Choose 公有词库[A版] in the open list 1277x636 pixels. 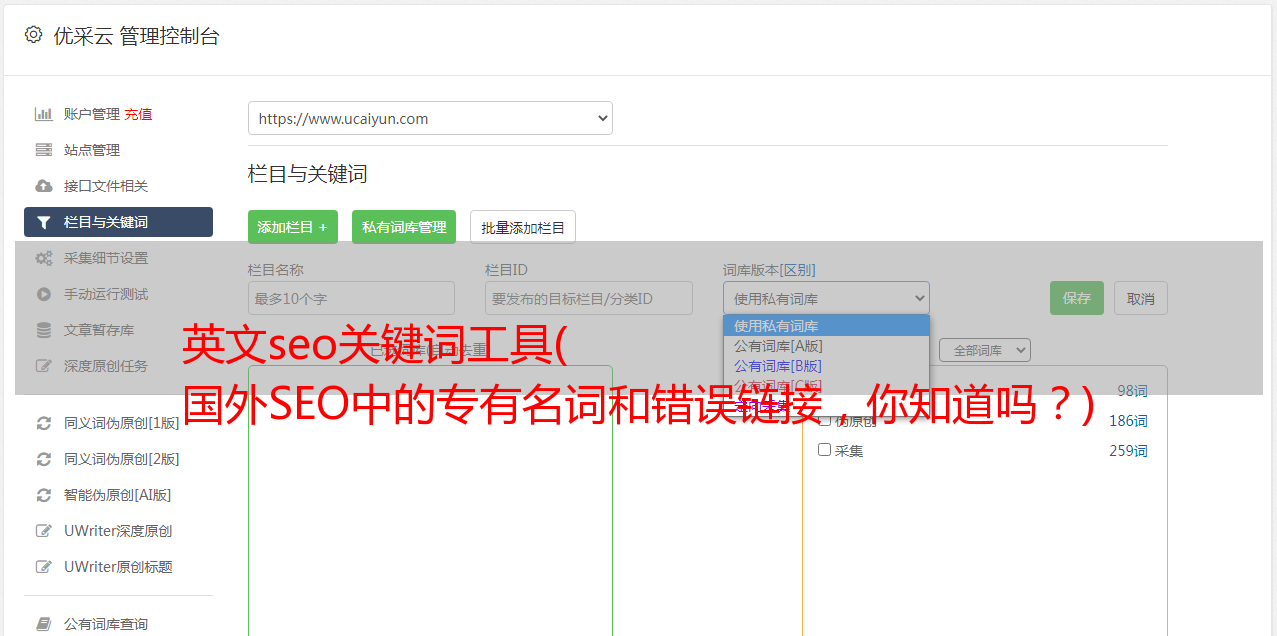pyautogui.click(x=826, y=346)
